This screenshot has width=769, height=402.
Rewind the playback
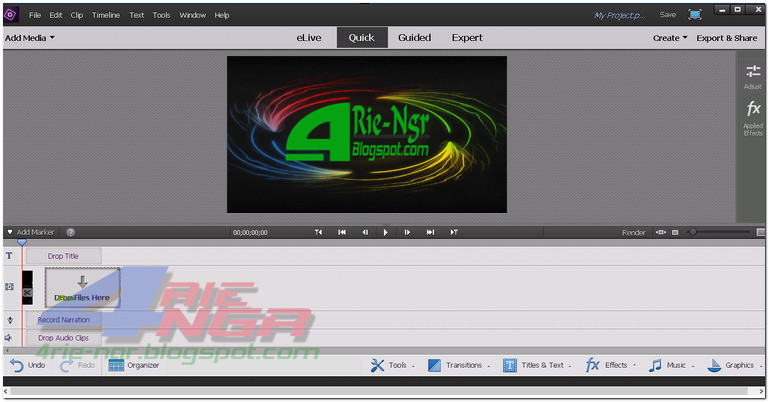[342, 232]
